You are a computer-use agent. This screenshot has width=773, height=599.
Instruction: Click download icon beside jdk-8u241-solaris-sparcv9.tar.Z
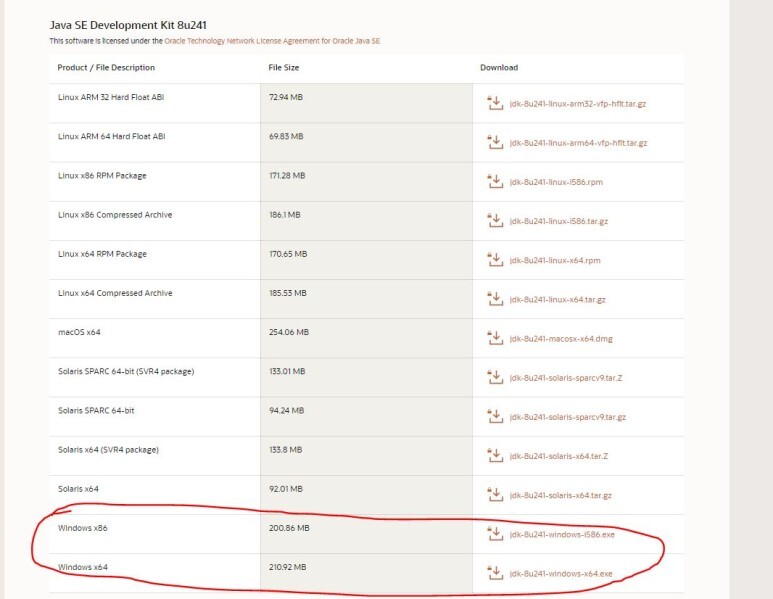point(495,377)
